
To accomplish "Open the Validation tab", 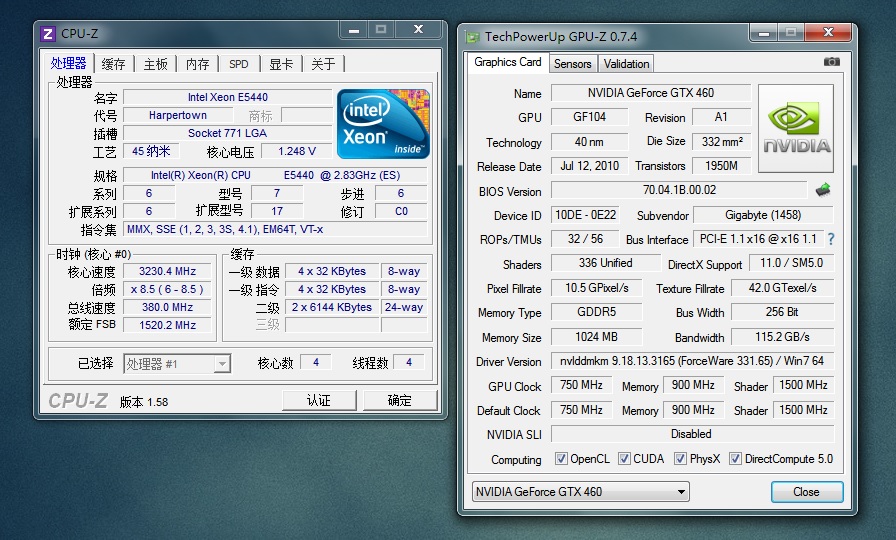I will pos(627,64).
